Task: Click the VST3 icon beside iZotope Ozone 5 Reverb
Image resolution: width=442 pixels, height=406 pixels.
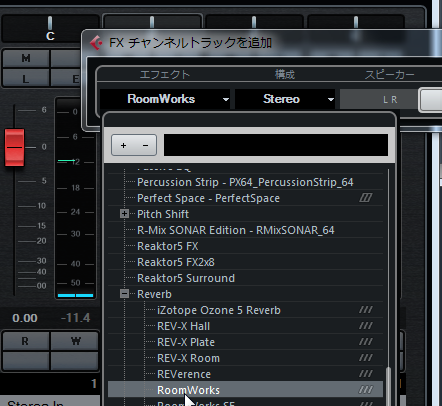Action: 366,310
